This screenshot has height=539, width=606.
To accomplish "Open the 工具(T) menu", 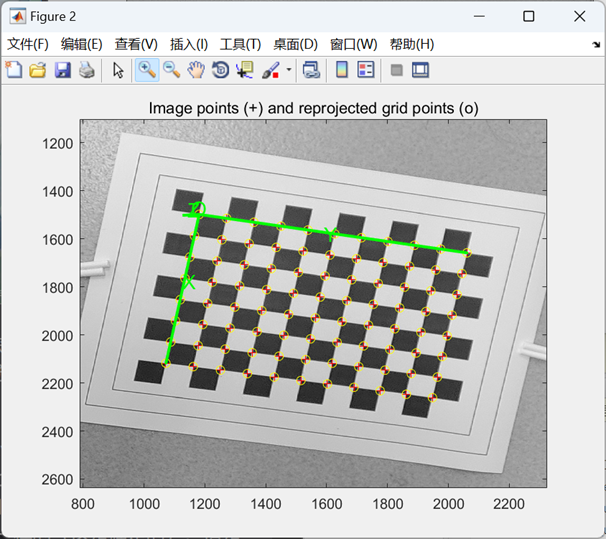I will tap(240, 44).
